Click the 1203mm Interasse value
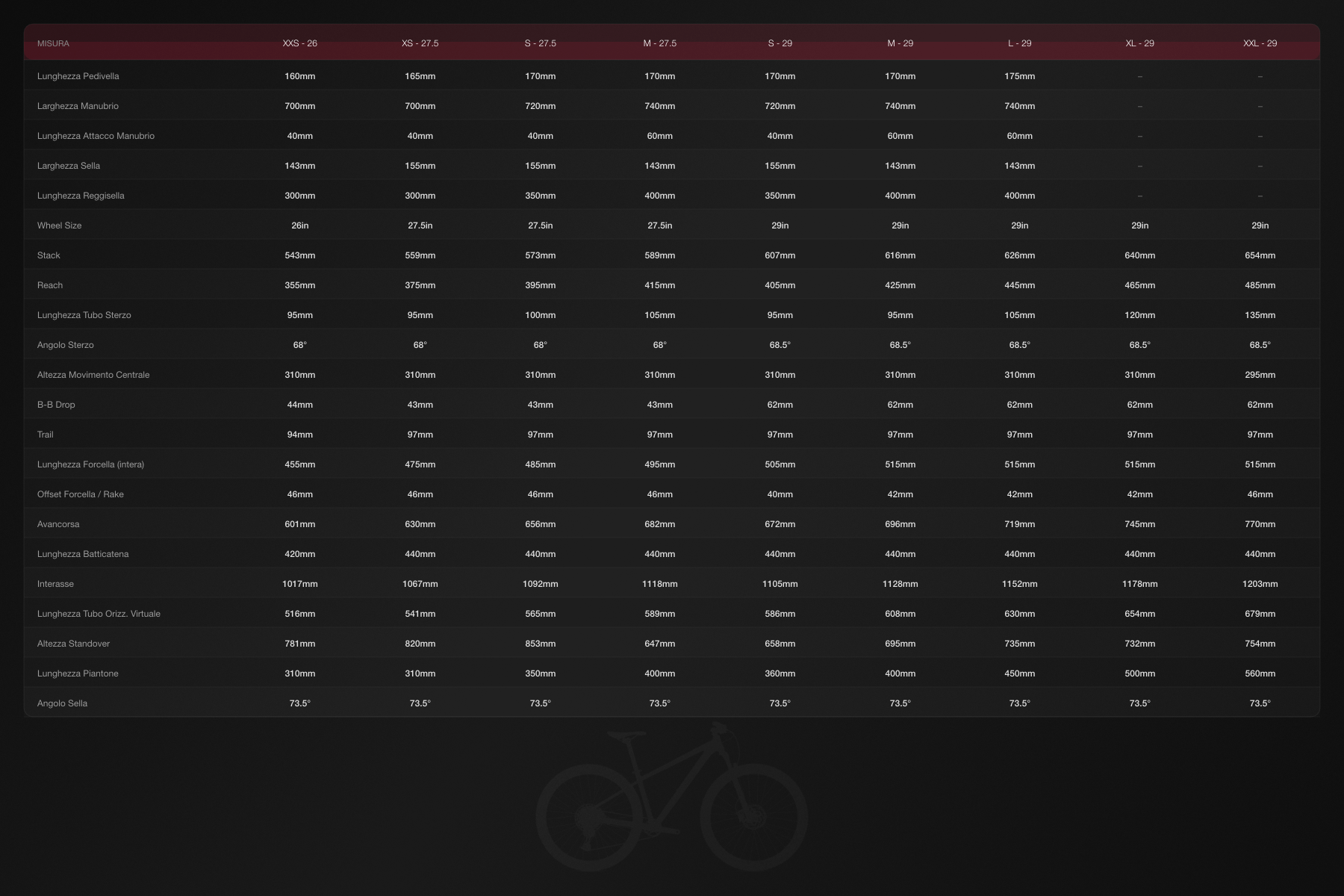Screen dimensions: 1344x896 [x=1260, y=584]
